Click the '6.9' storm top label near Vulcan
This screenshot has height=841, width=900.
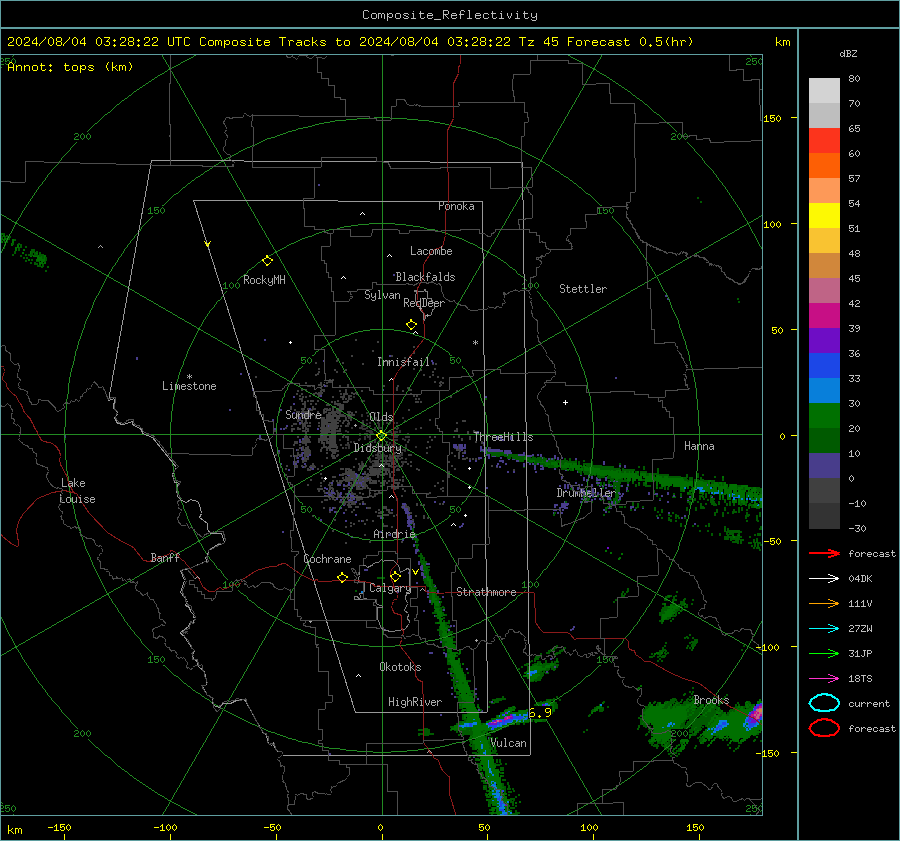pos(540,712)
